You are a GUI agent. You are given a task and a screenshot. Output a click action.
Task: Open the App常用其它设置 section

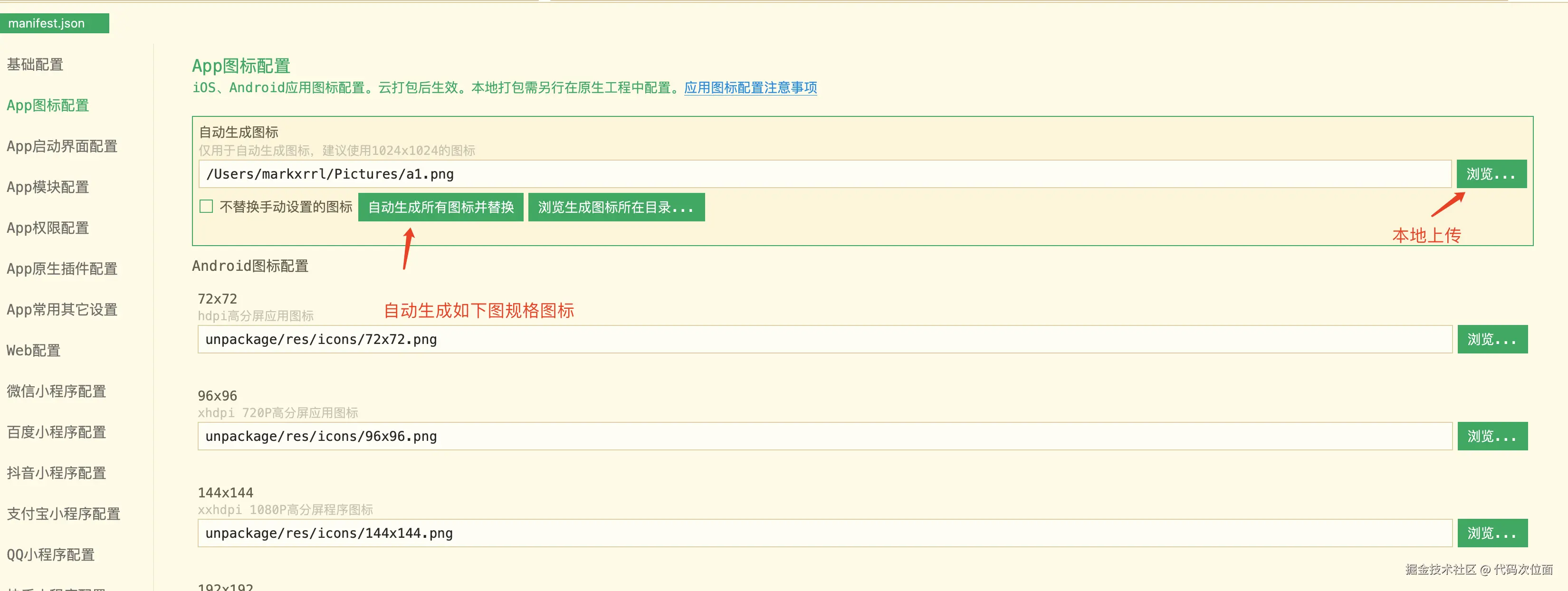[61, 309]
